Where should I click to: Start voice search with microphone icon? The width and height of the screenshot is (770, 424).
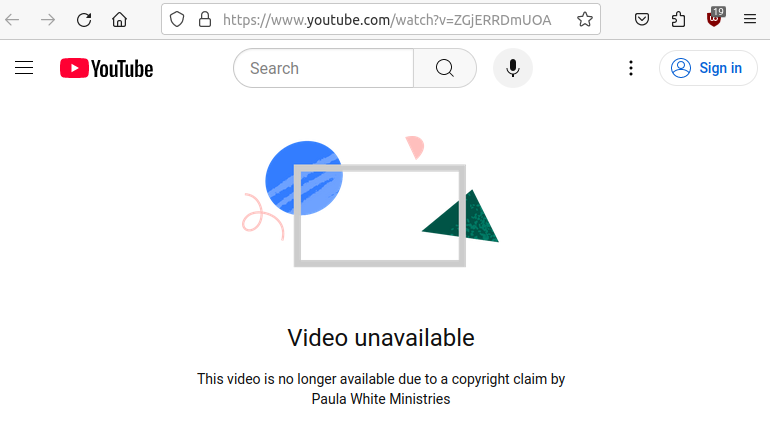pyautogui.click(x=513, y=68)
